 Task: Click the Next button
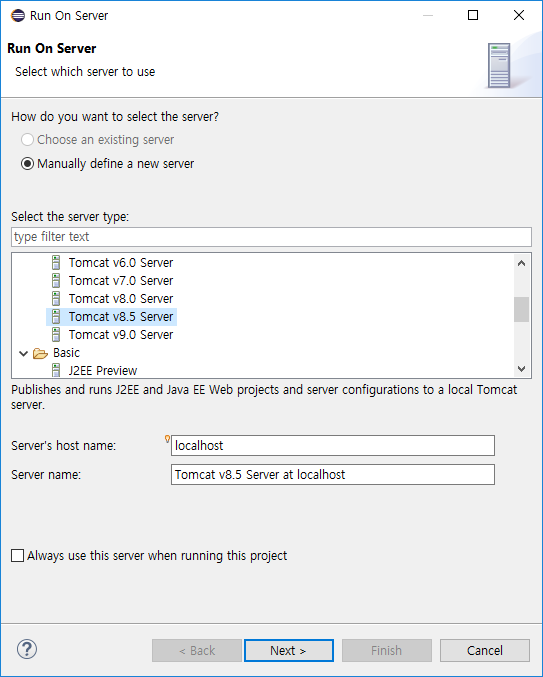click(x=289, y=650)
